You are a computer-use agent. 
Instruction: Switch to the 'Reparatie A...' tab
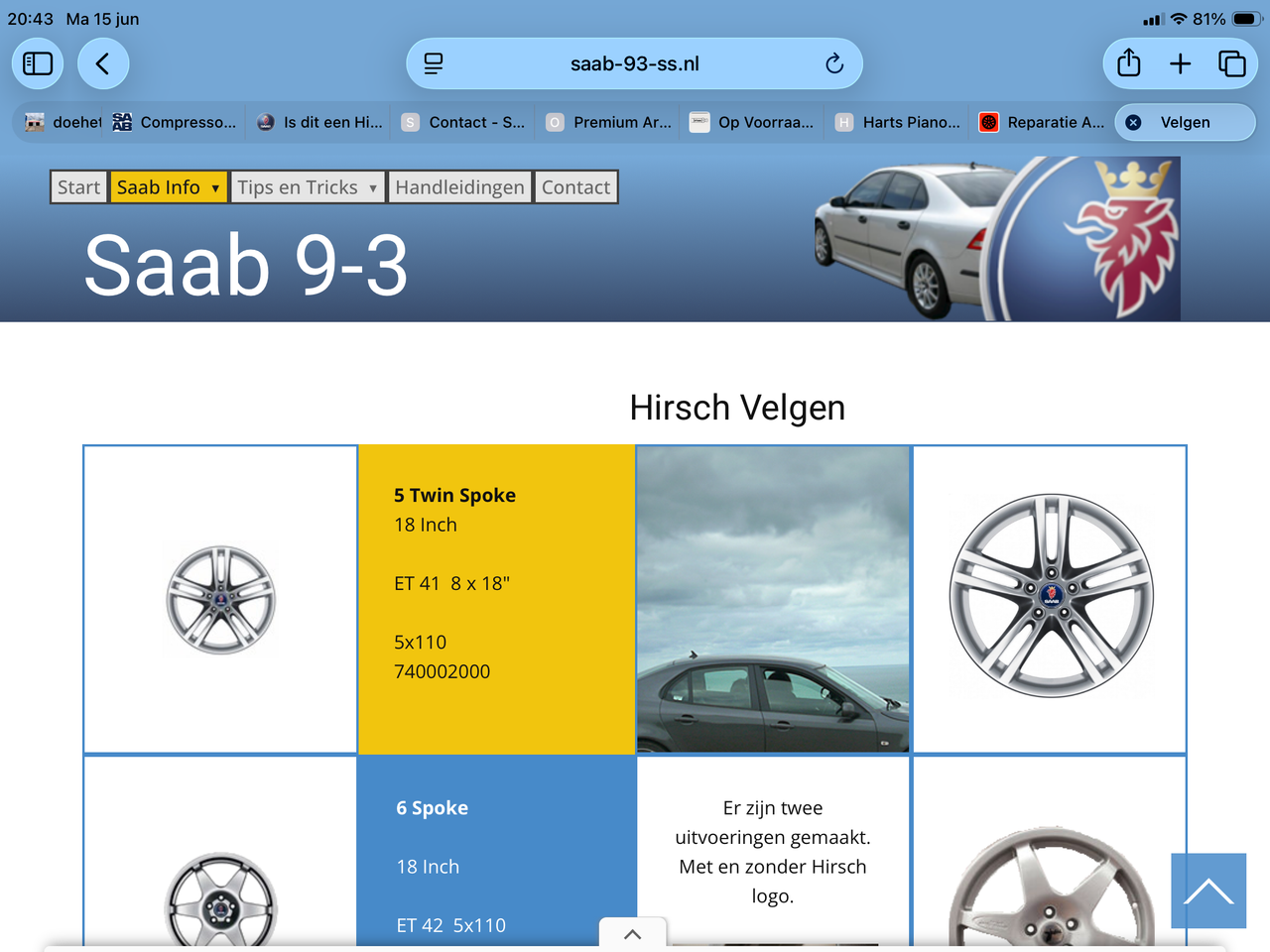(x=1042, y=122)
